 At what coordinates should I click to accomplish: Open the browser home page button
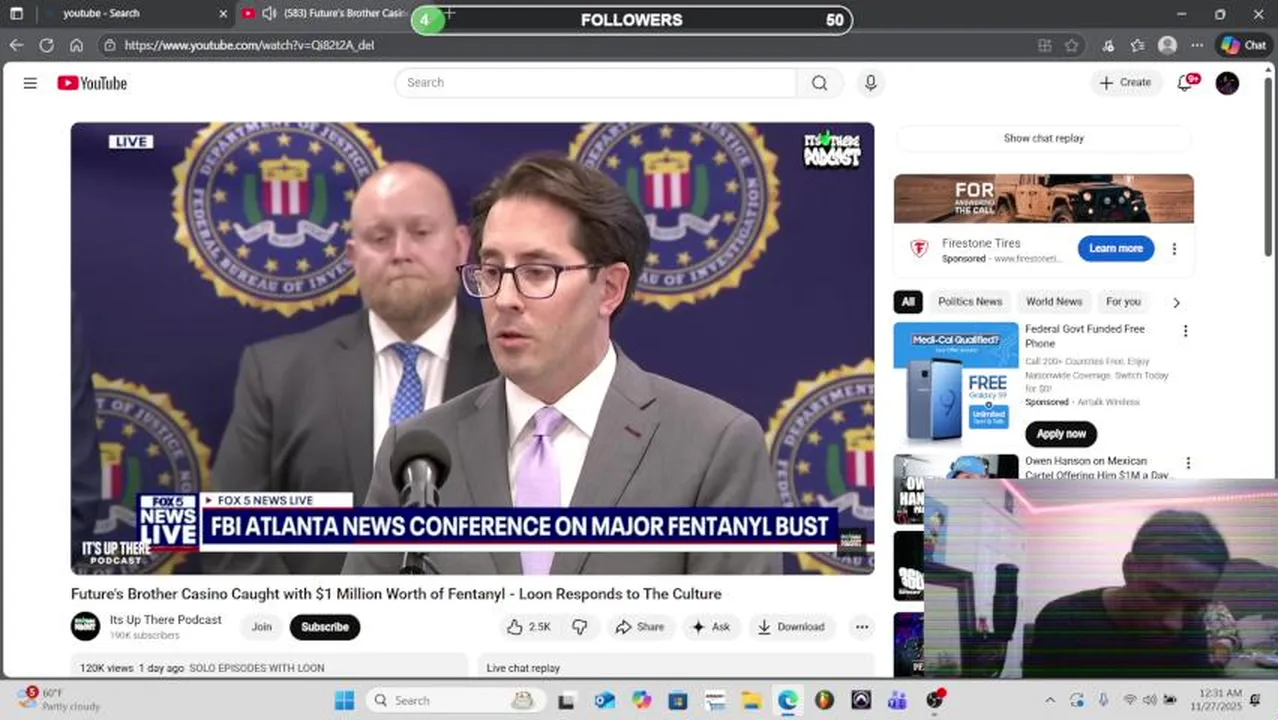(76, 45)
